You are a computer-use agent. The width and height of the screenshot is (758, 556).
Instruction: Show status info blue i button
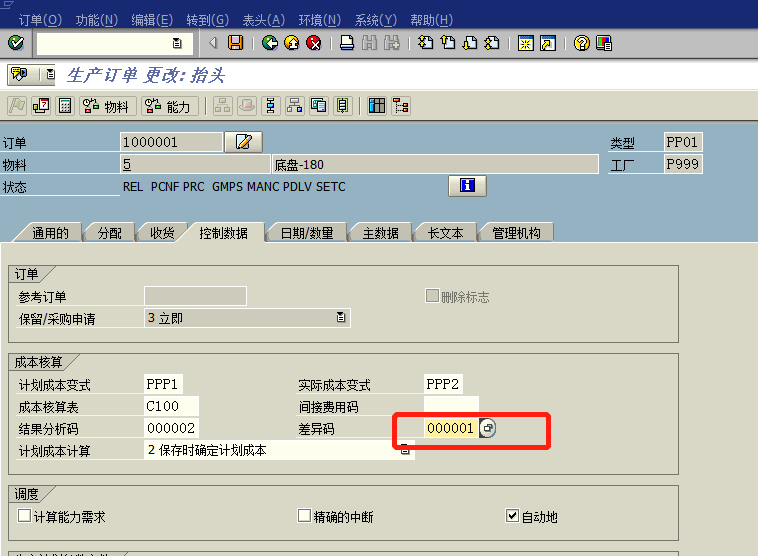(467, 186)
